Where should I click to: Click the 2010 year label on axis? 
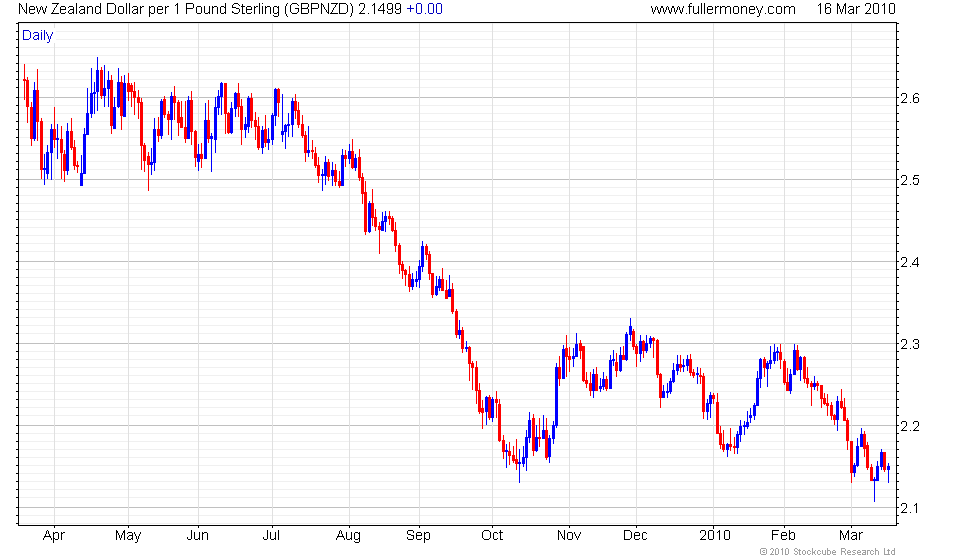(x=714, y=534)
